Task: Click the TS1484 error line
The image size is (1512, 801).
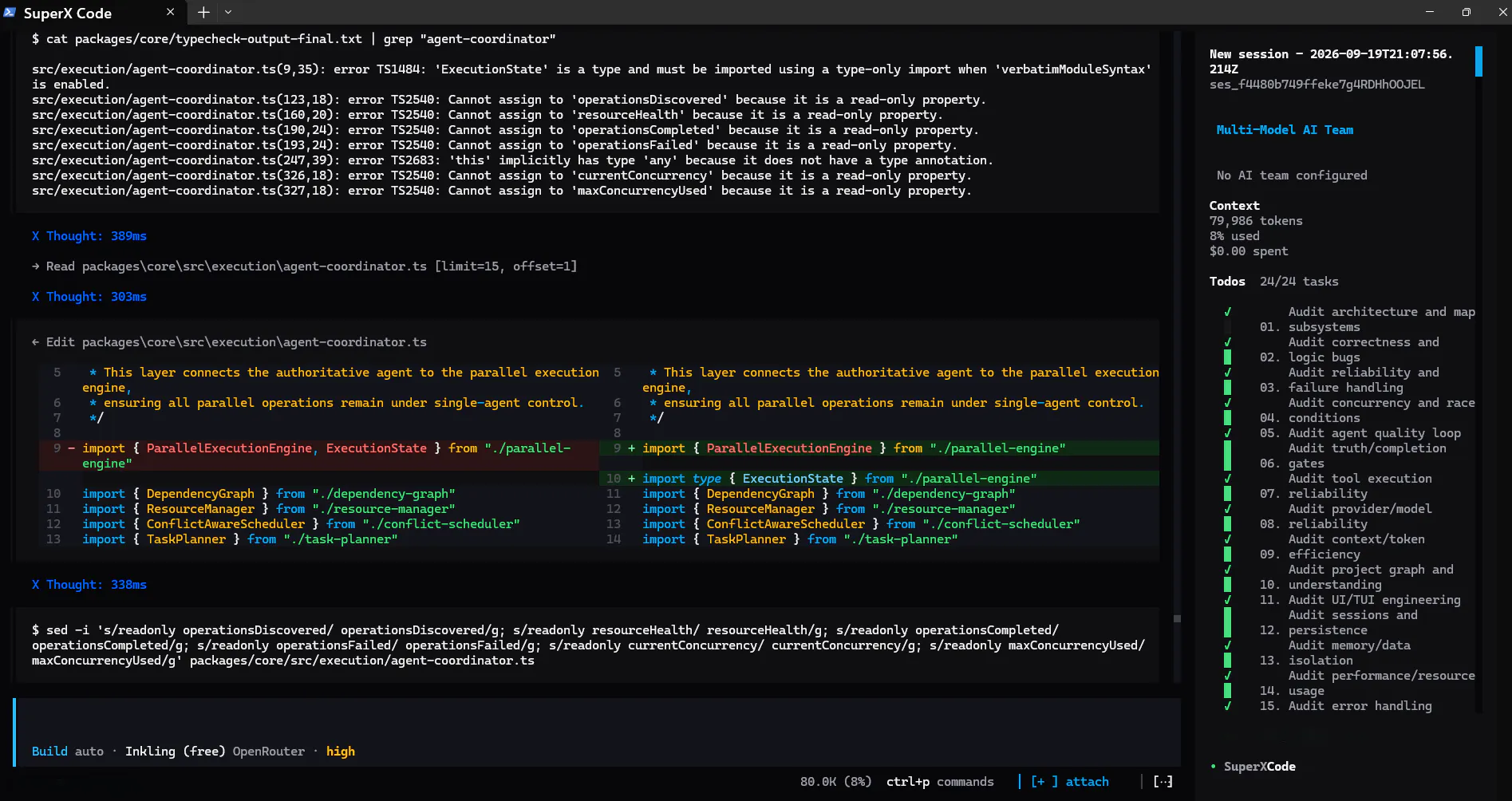Action: coord(591,77)
